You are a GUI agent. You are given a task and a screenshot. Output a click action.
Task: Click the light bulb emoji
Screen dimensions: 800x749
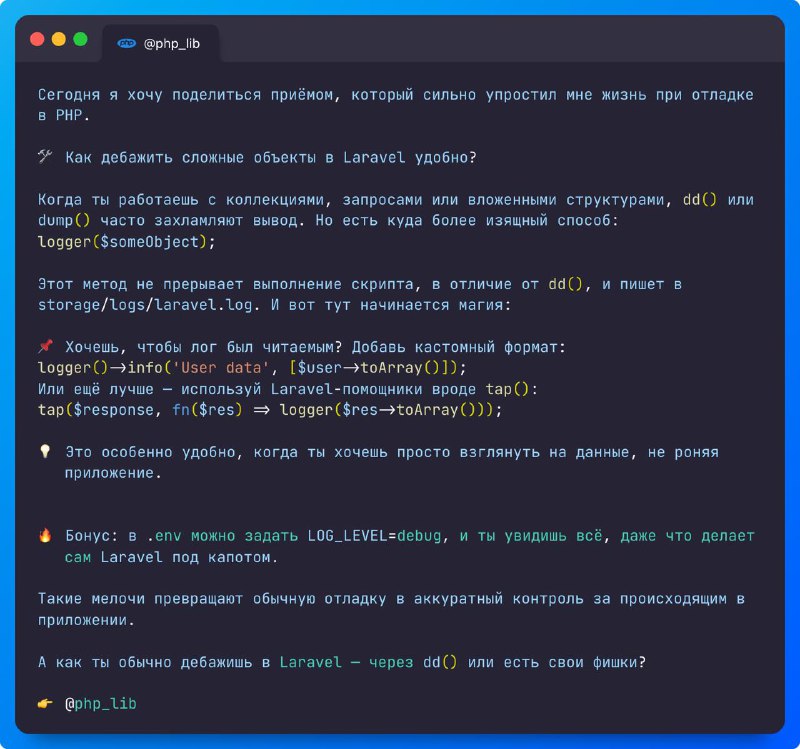[45, 452]
